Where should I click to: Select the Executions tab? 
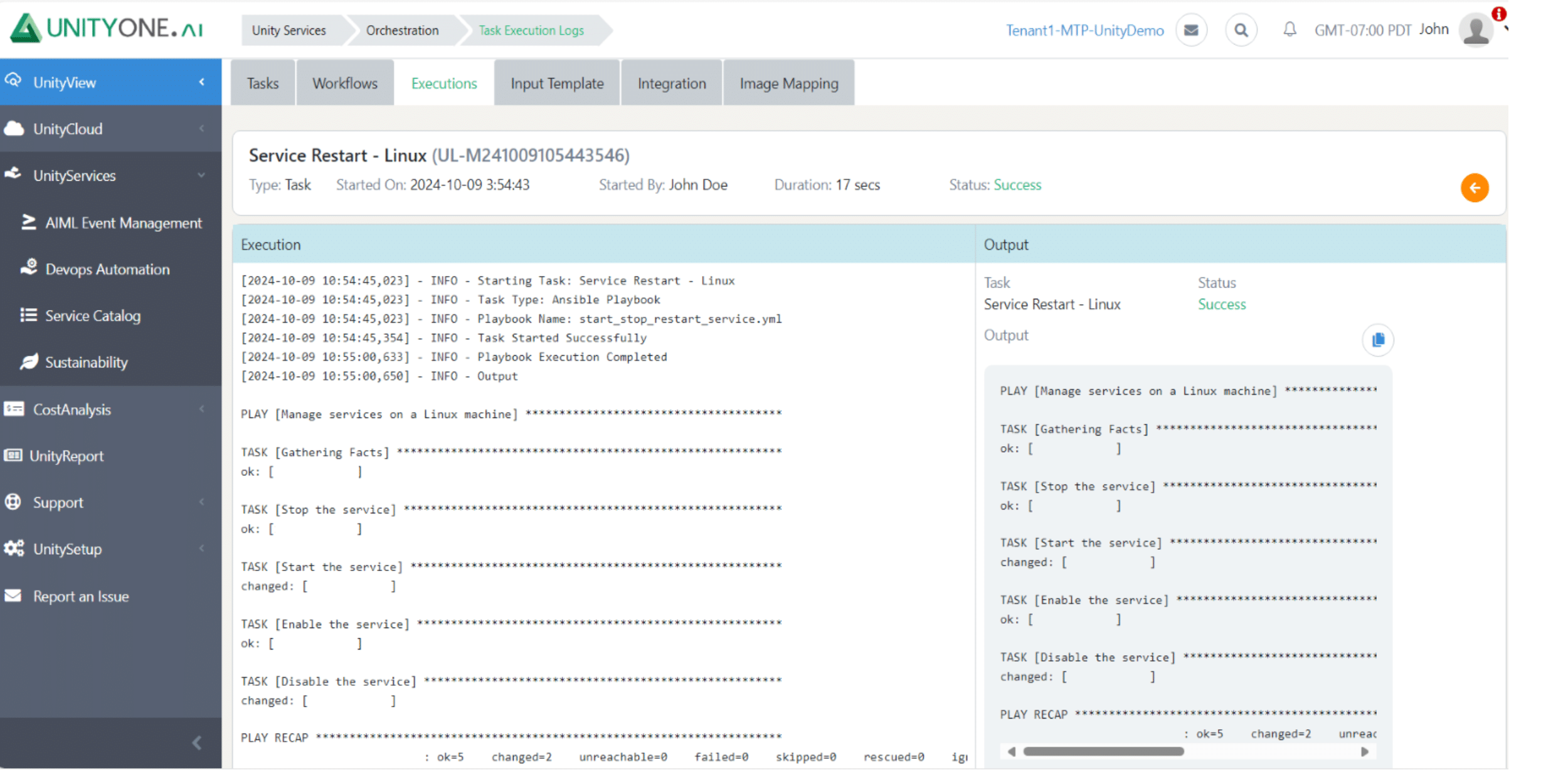pos(444,83)
